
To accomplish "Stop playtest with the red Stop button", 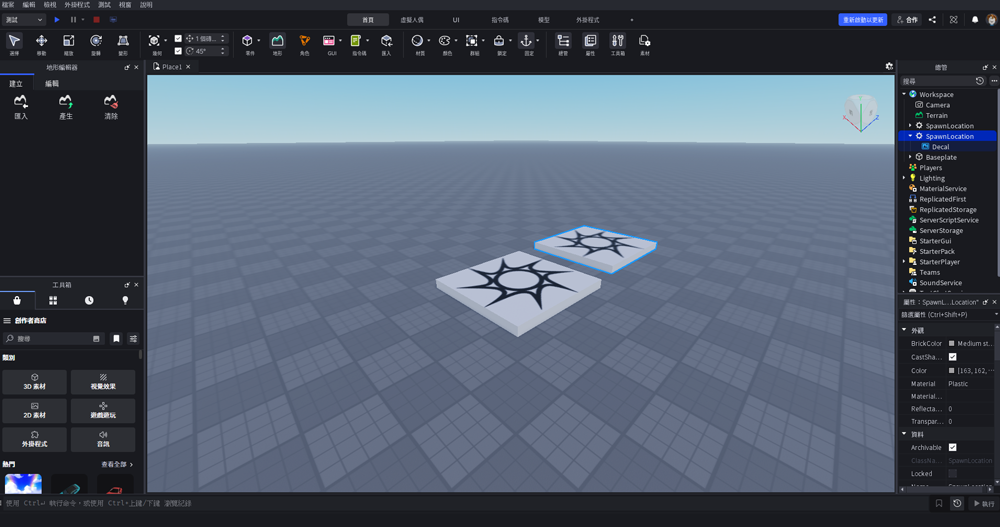I will tap(96, 20).
